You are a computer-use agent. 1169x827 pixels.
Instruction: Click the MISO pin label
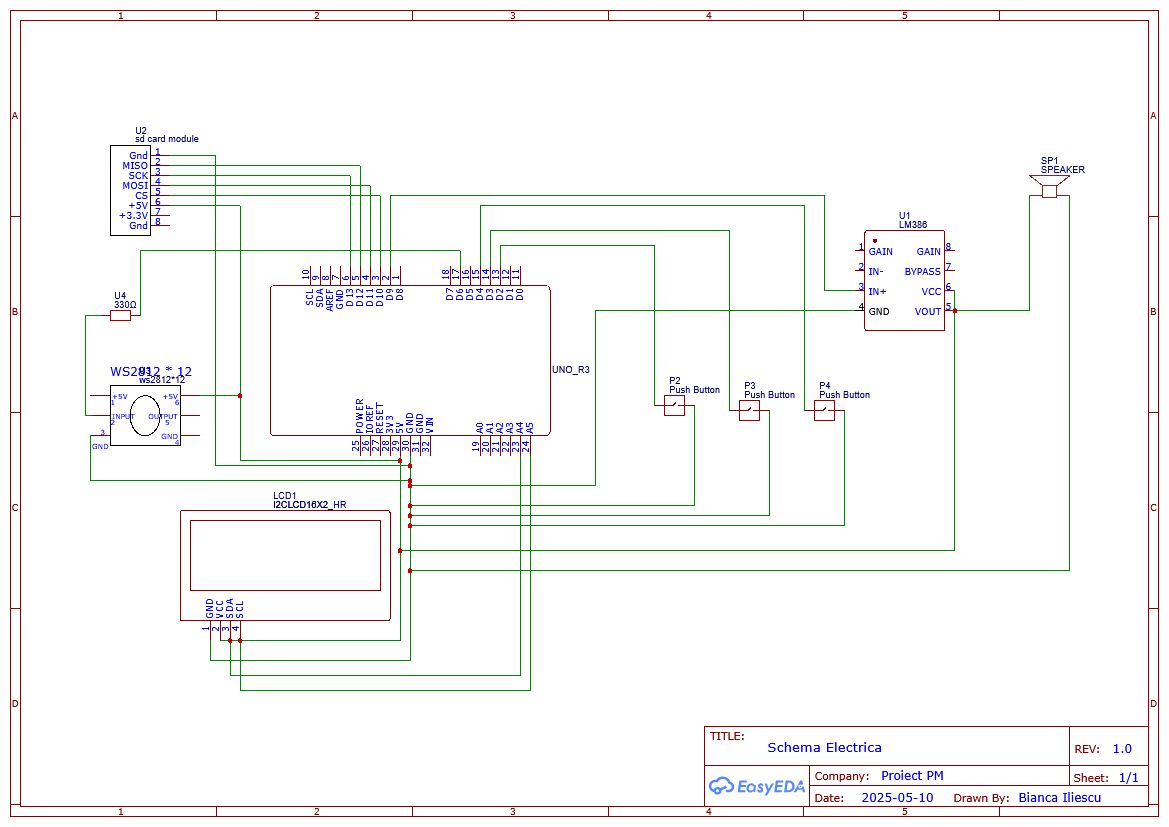coord(135,166)
